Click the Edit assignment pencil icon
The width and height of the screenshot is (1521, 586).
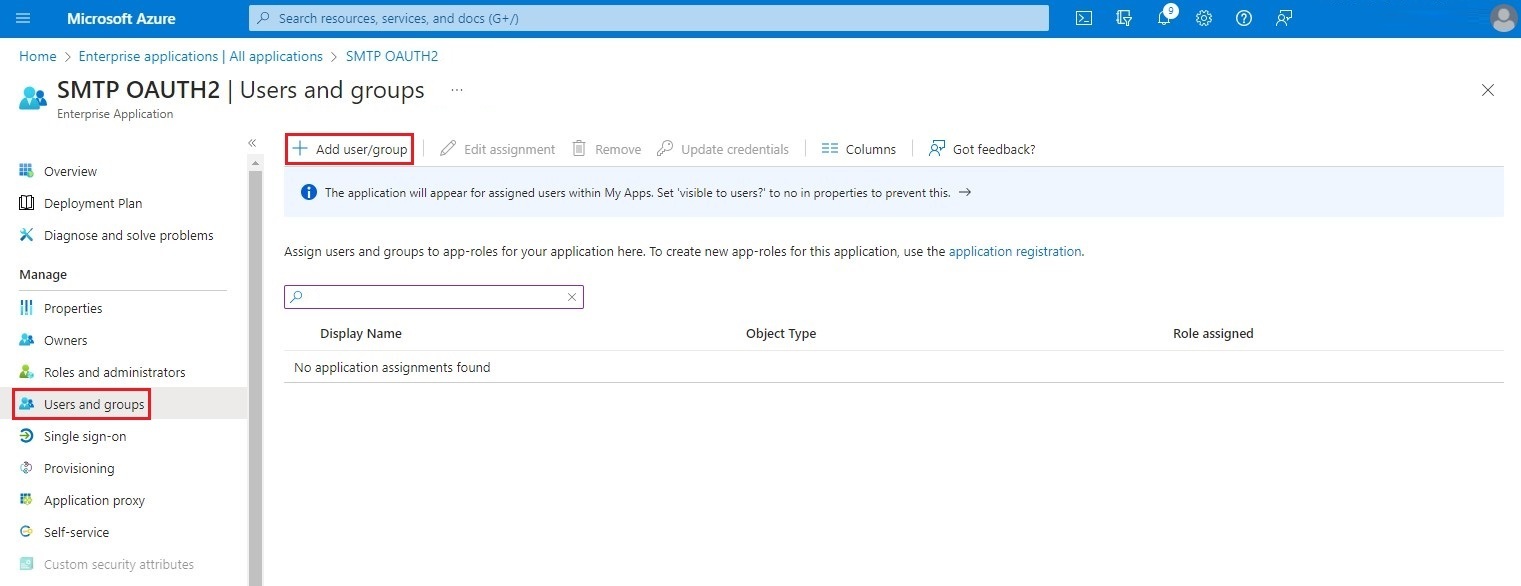point(446,148)
